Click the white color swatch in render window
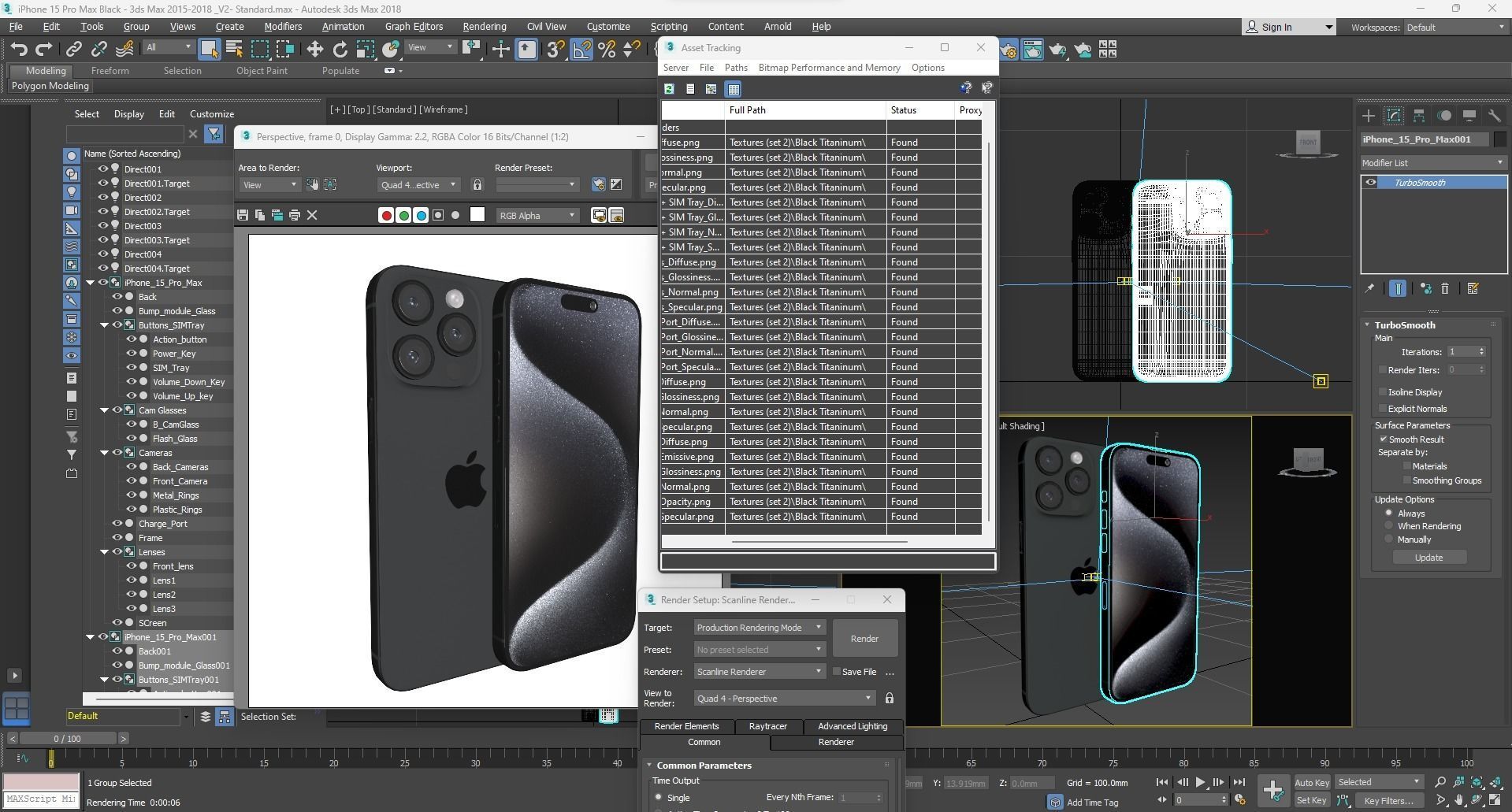Image resolution: width=1512 pixels, height=812 pixels. [477, 215]
